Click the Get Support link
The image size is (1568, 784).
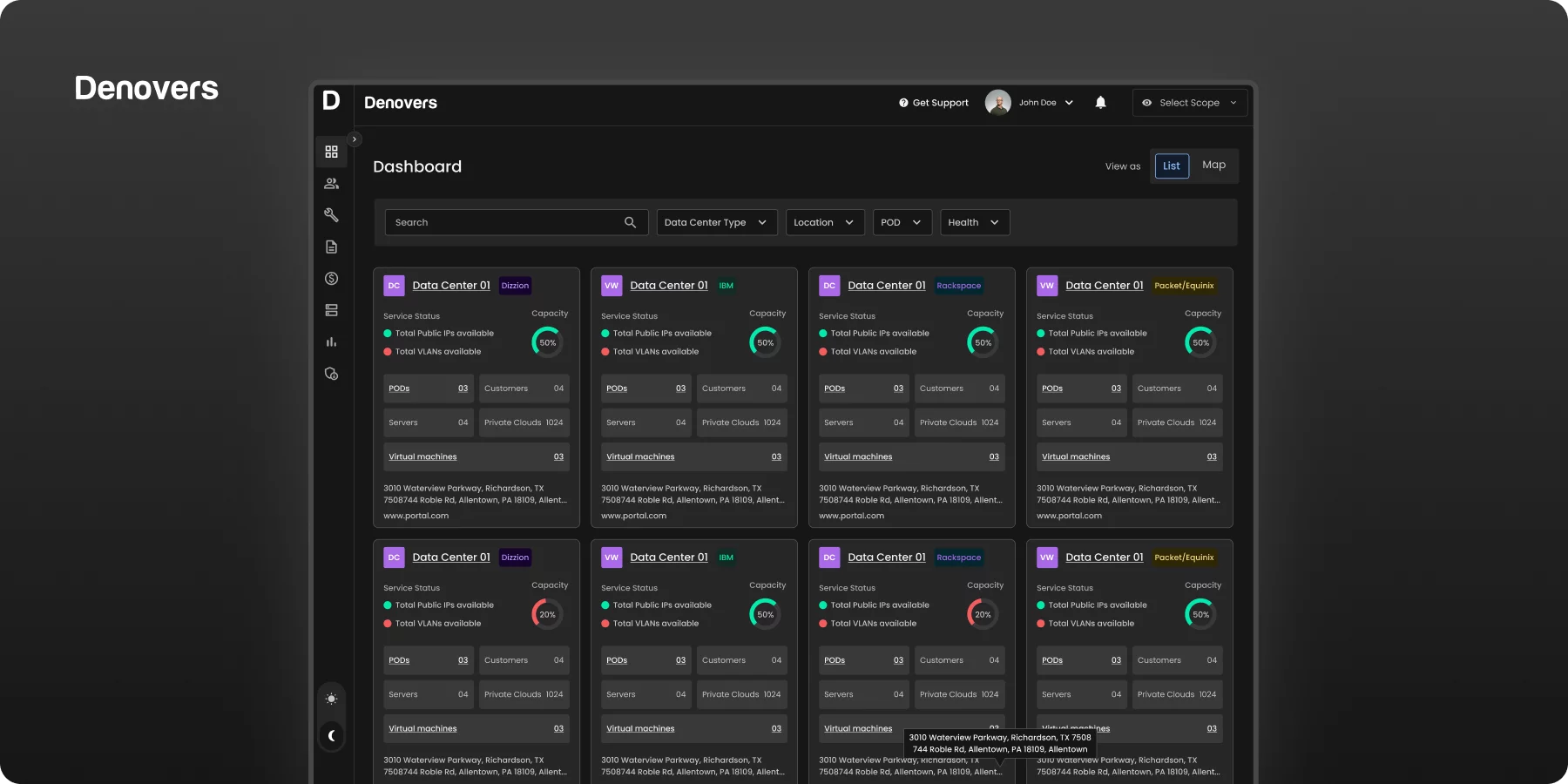pos(933,103)
